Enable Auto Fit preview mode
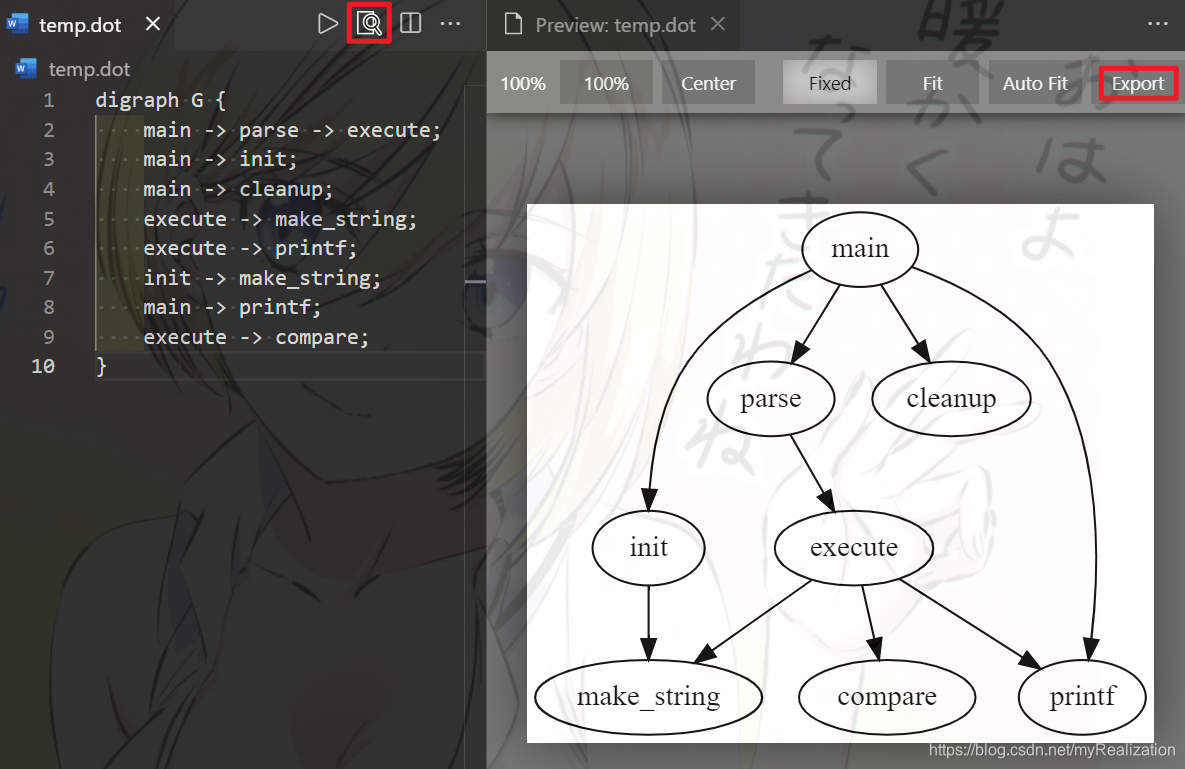 coord(1035,83)
